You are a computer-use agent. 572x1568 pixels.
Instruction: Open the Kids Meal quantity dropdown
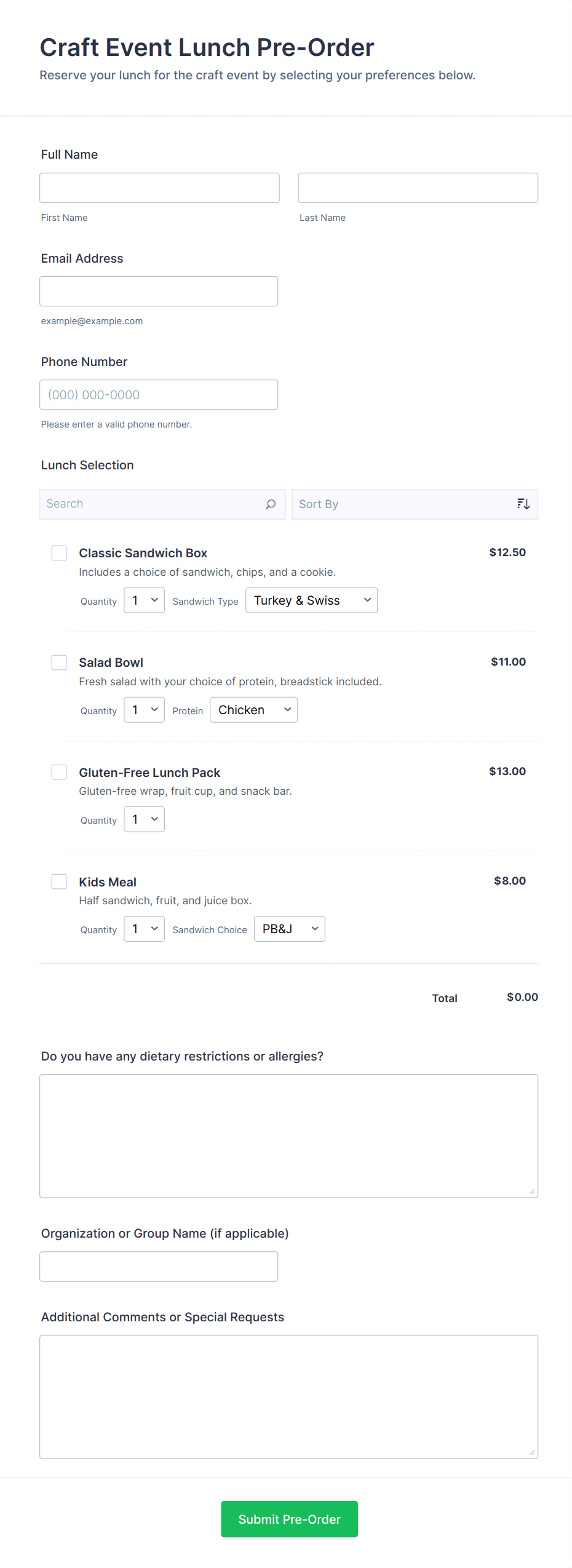coord(144,929)
